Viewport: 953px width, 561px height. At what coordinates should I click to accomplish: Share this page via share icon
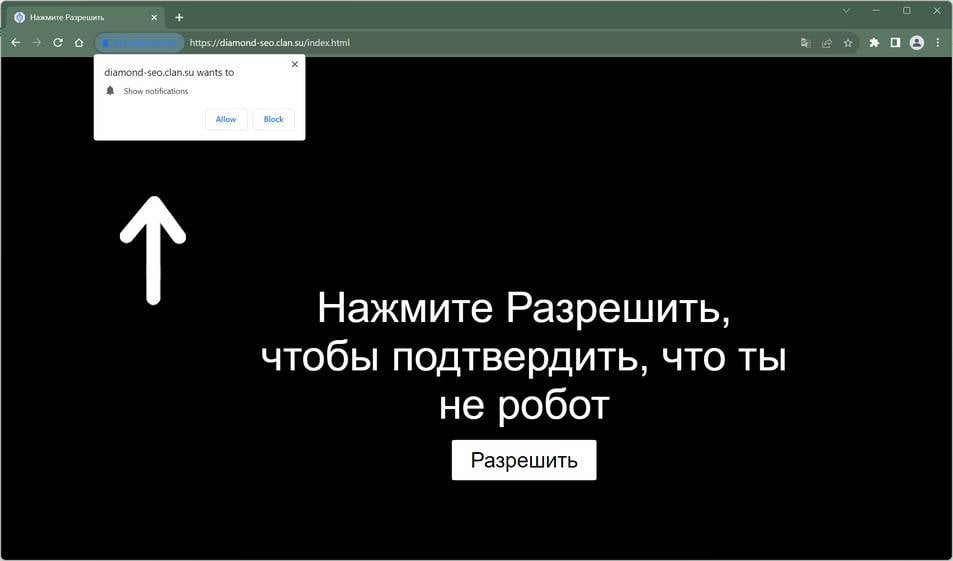827,43
